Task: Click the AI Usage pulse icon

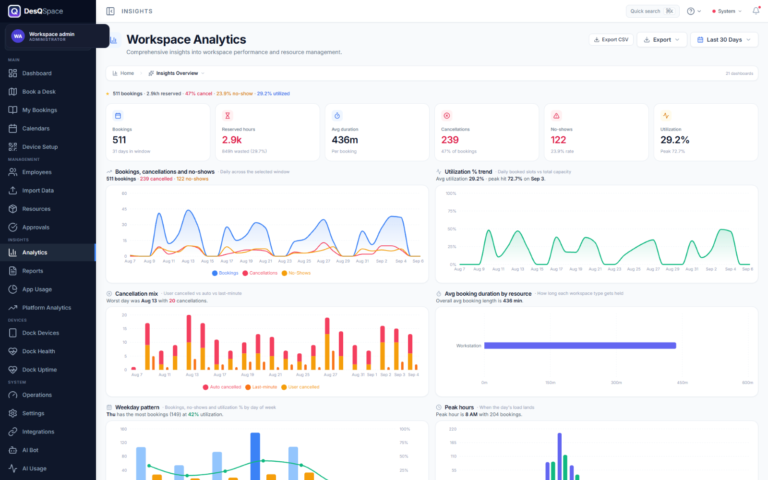Action: [13, 469]
